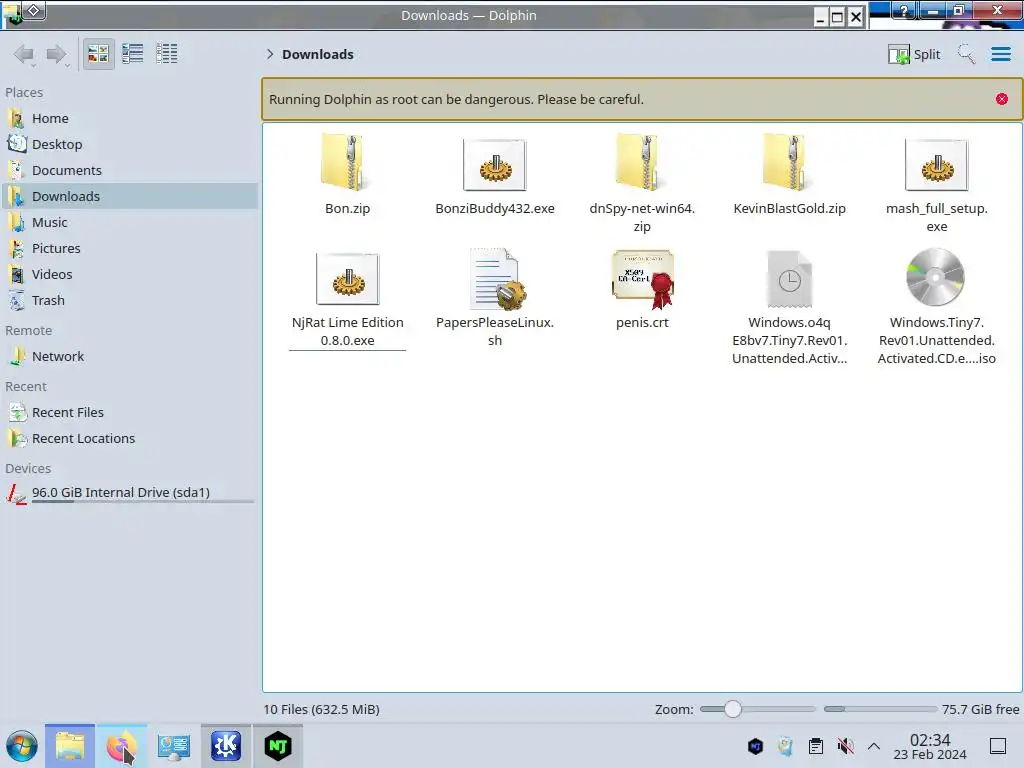Select the .crt certificate file icon

click(x=641, y=279)
